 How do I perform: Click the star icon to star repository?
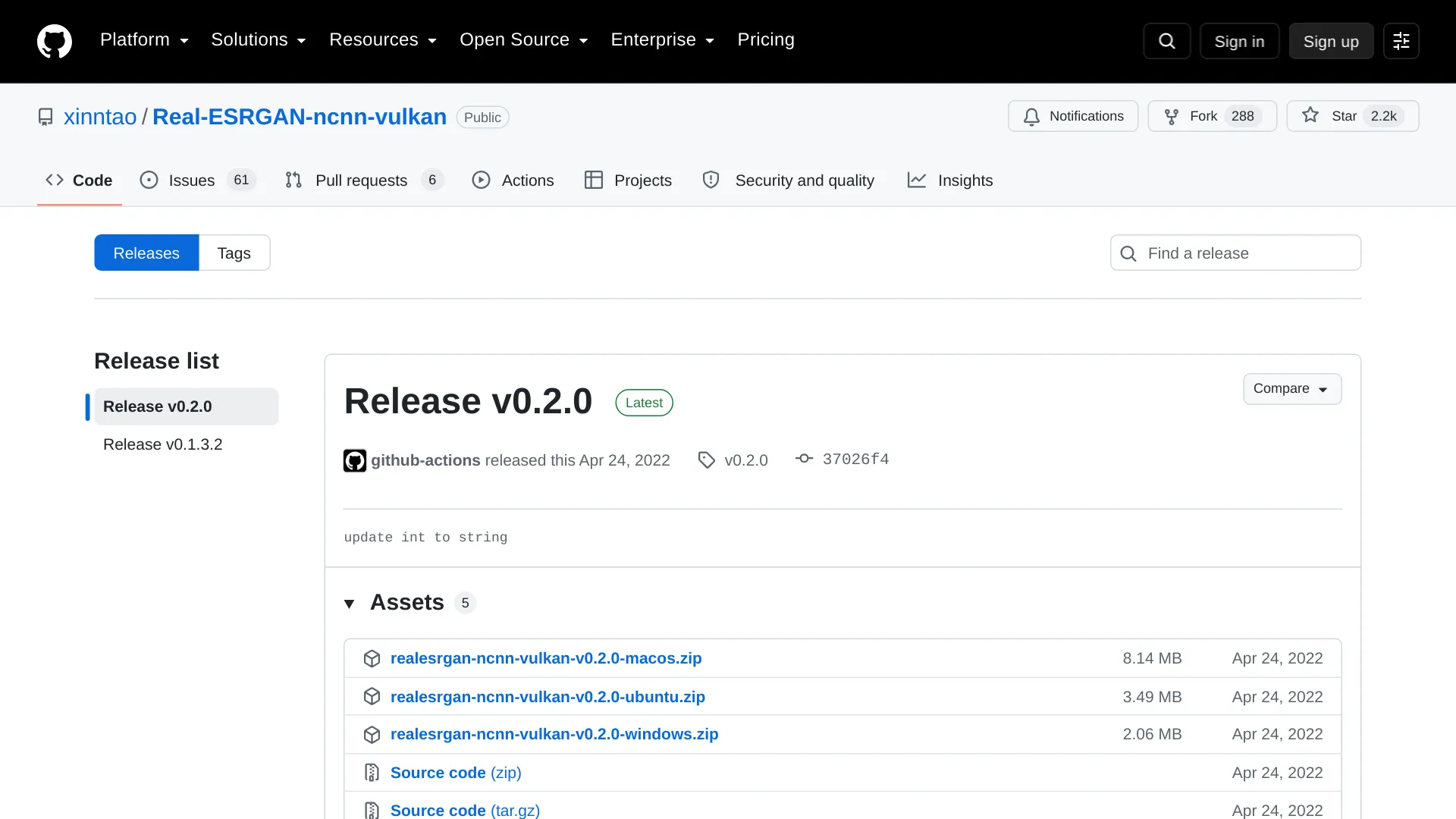[x=1310, y=115]
